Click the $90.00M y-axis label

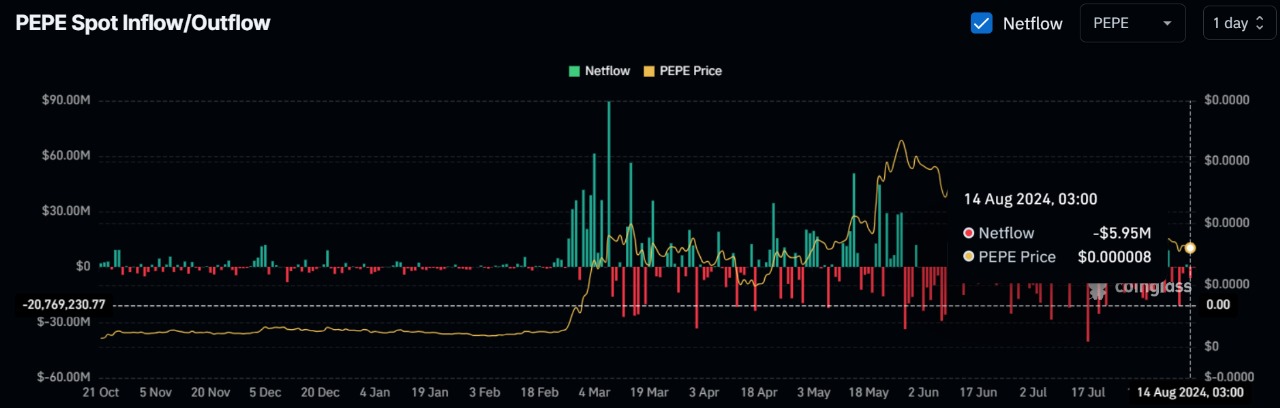coord(66,100)
